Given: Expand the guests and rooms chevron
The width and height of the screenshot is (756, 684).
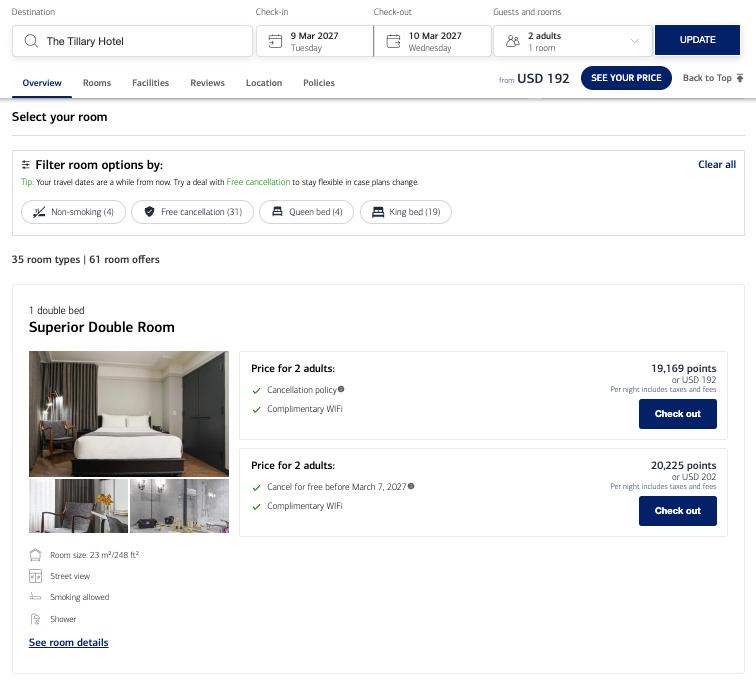Looking at the screenshot, I should 634,41.
